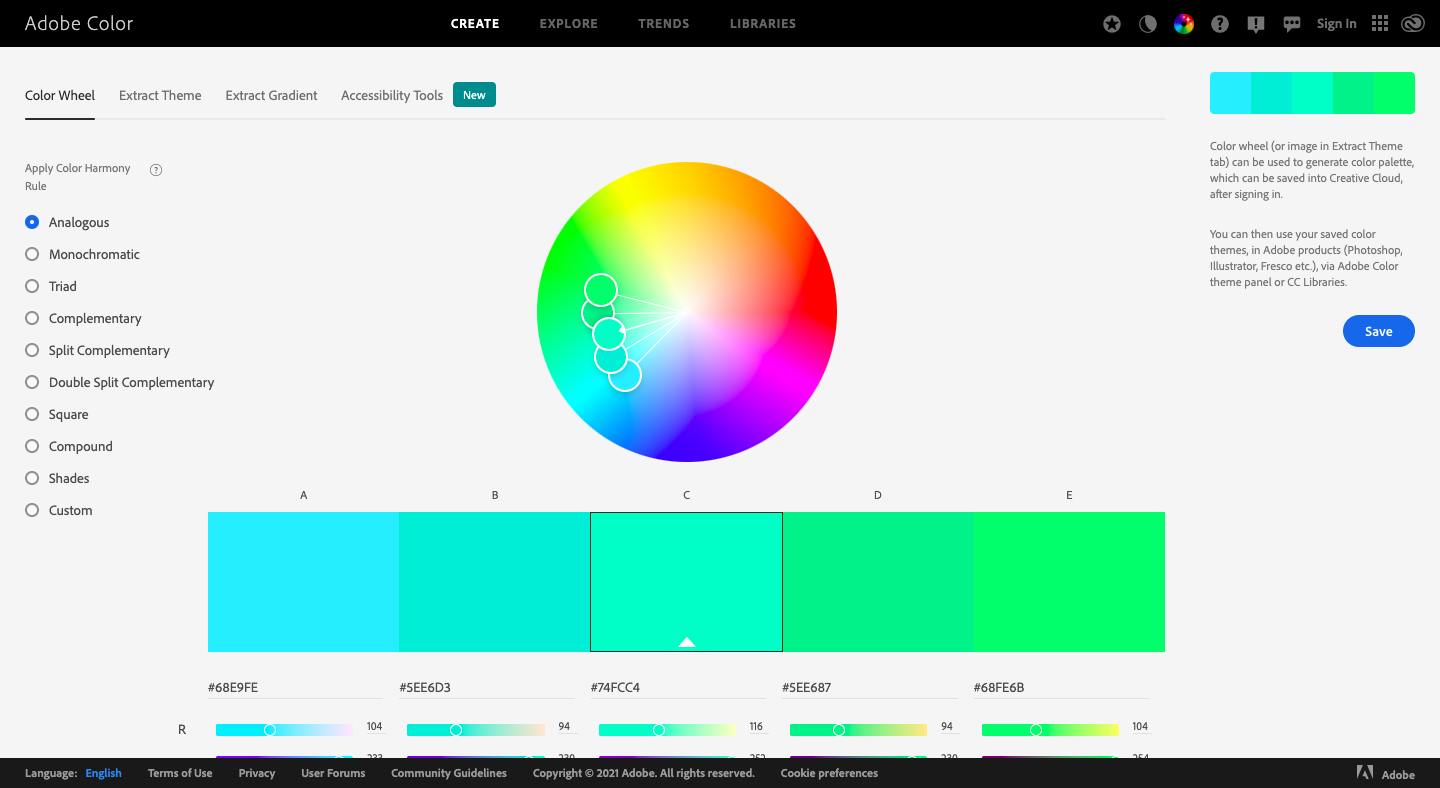The height and width of the screenshot is (788, 1440).
Task: Click the feedback exclamation icon
Action: 1256,24
